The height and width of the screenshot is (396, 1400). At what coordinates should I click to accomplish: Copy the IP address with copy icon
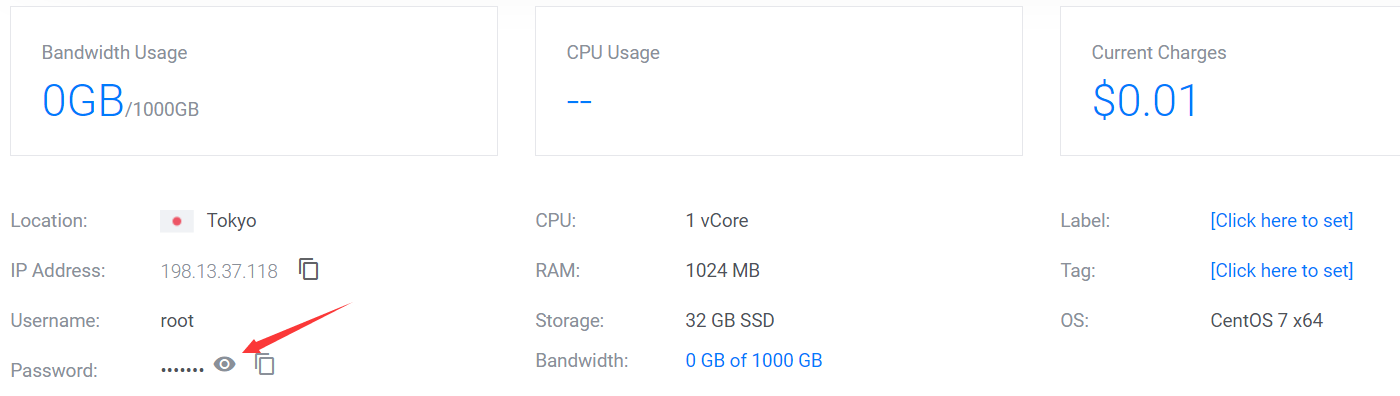pos(309,269)
